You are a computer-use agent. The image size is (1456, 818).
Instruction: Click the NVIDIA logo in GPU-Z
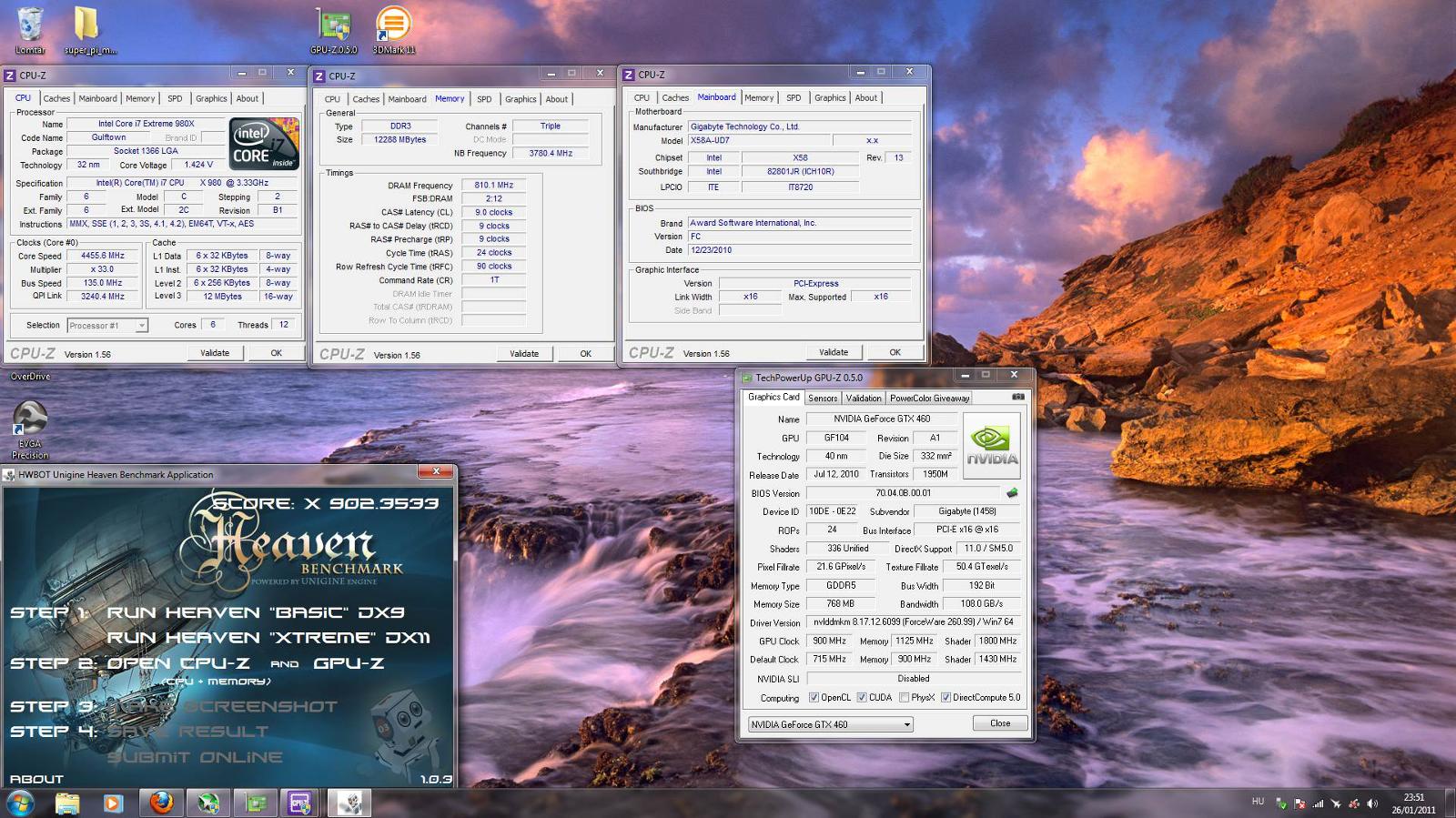click(x=991, y=445)
